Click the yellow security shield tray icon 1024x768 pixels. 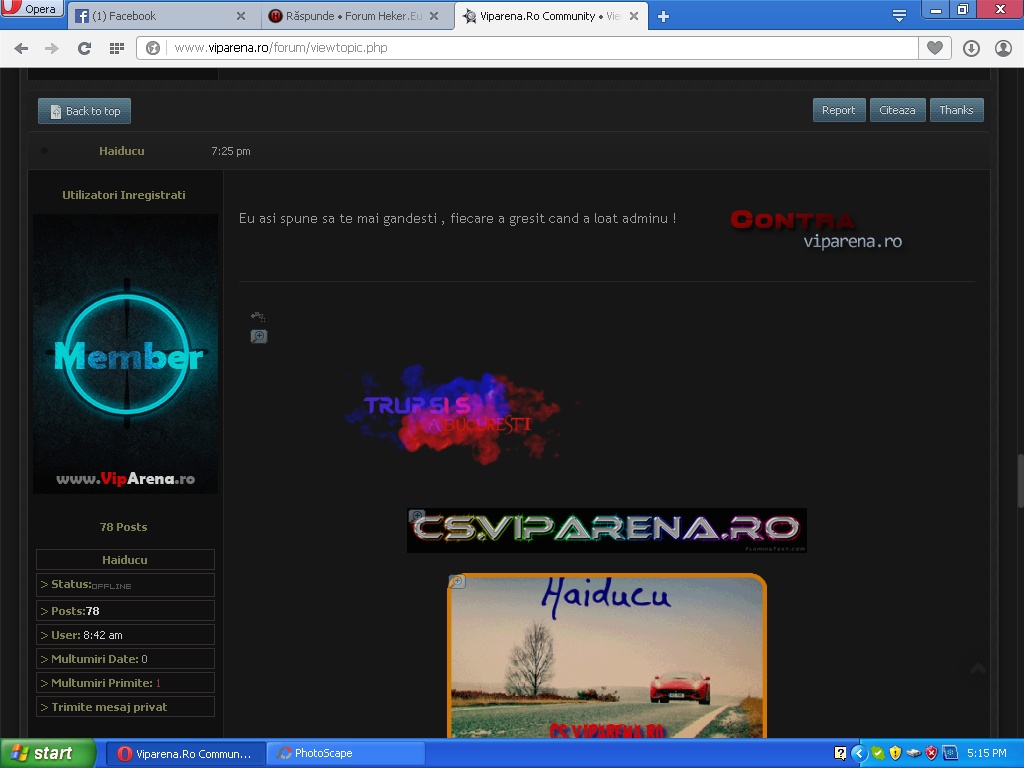[895, 753]
